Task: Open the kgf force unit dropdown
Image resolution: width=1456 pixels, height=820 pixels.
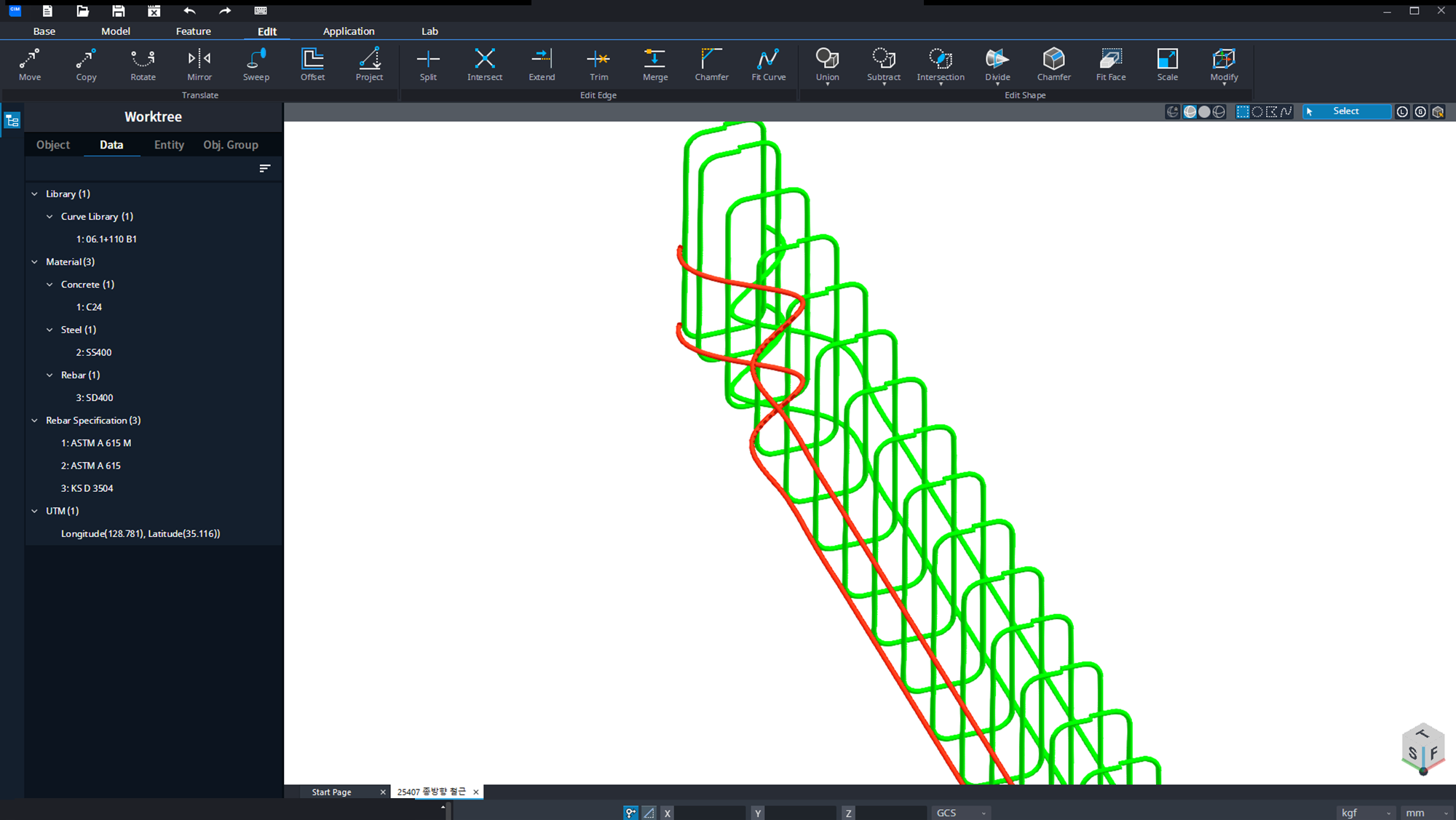Action: click(1366, 813)
